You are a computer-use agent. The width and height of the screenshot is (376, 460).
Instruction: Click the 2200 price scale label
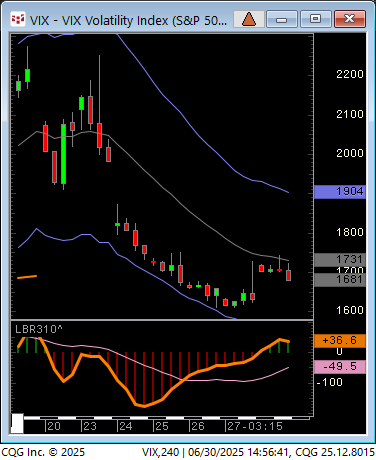(x=349, y=74)
